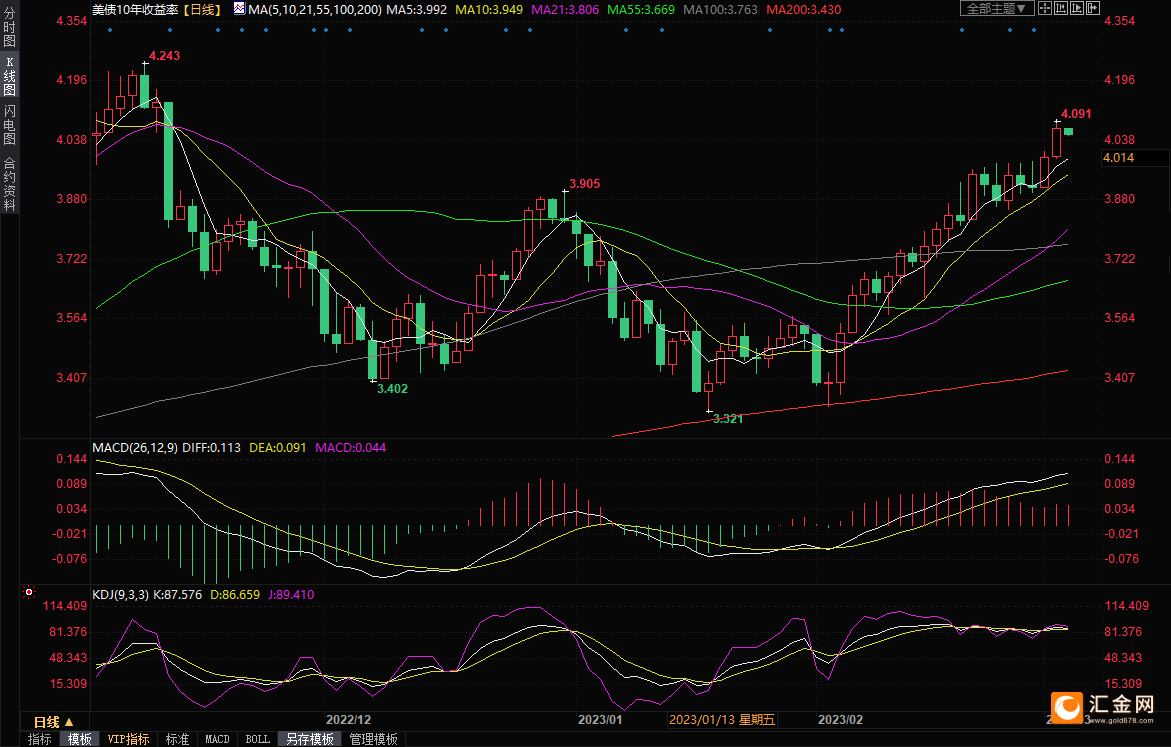
Task: Click the red sun marker beside KDJ
Action: (29, 592)
